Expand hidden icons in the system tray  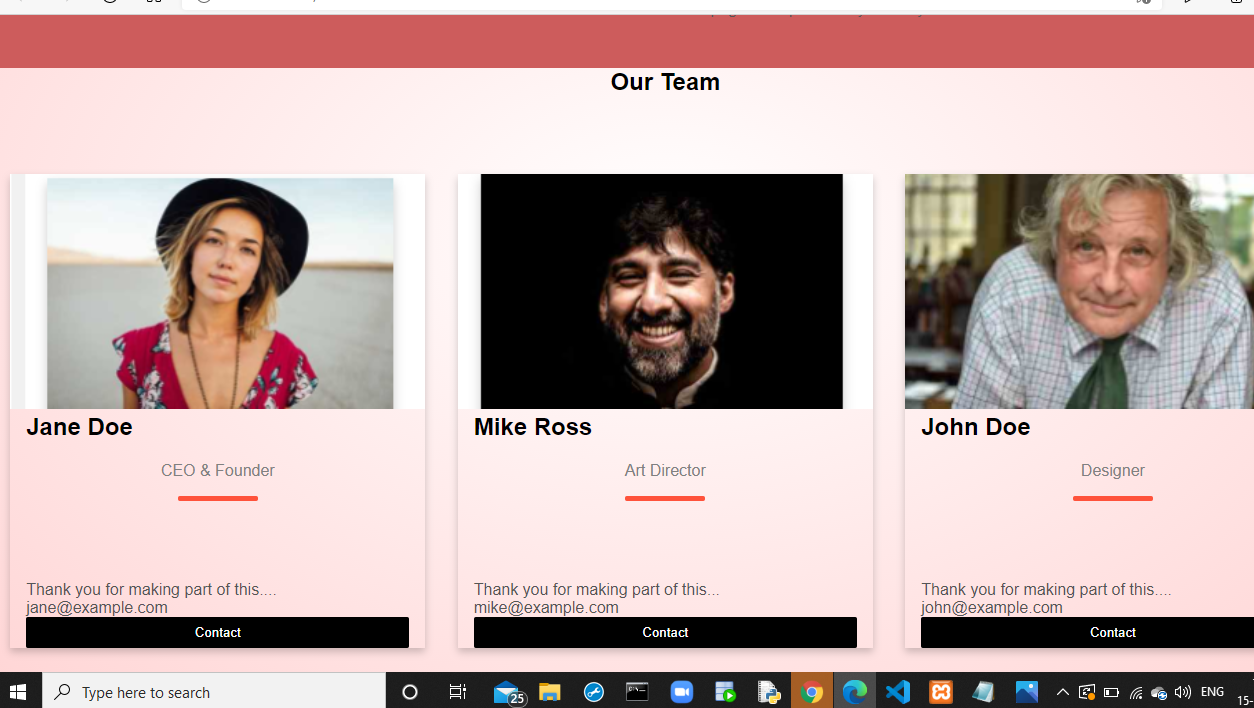[1062, 691]
